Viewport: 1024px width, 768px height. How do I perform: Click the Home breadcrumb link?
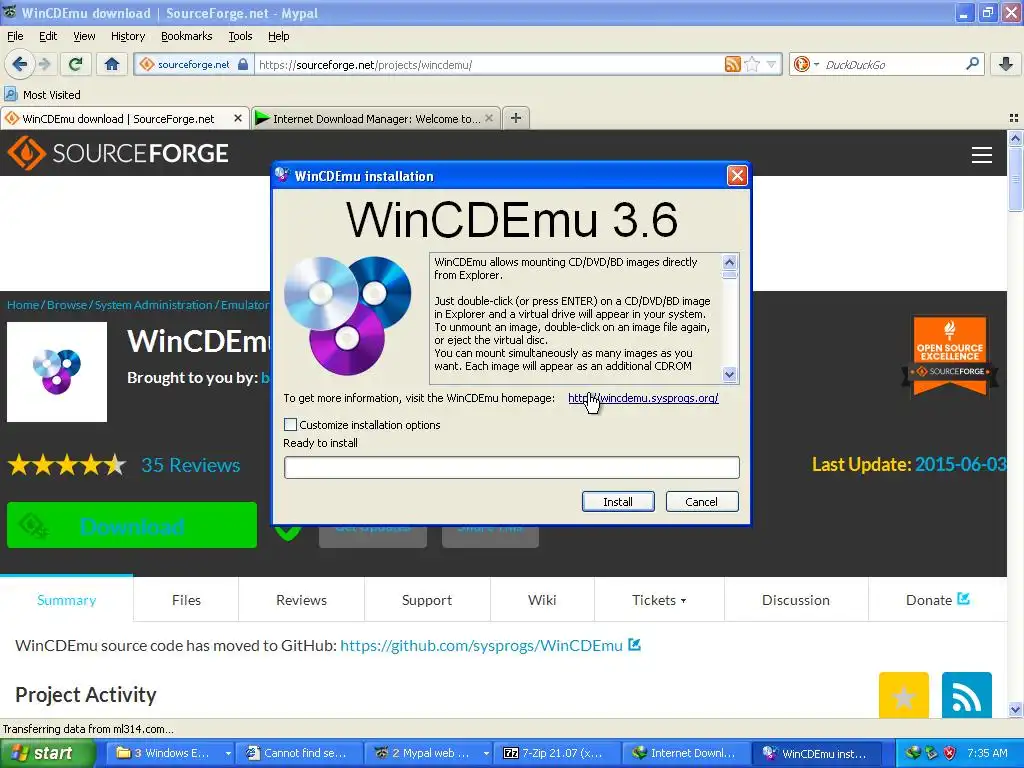click(23, 305)
